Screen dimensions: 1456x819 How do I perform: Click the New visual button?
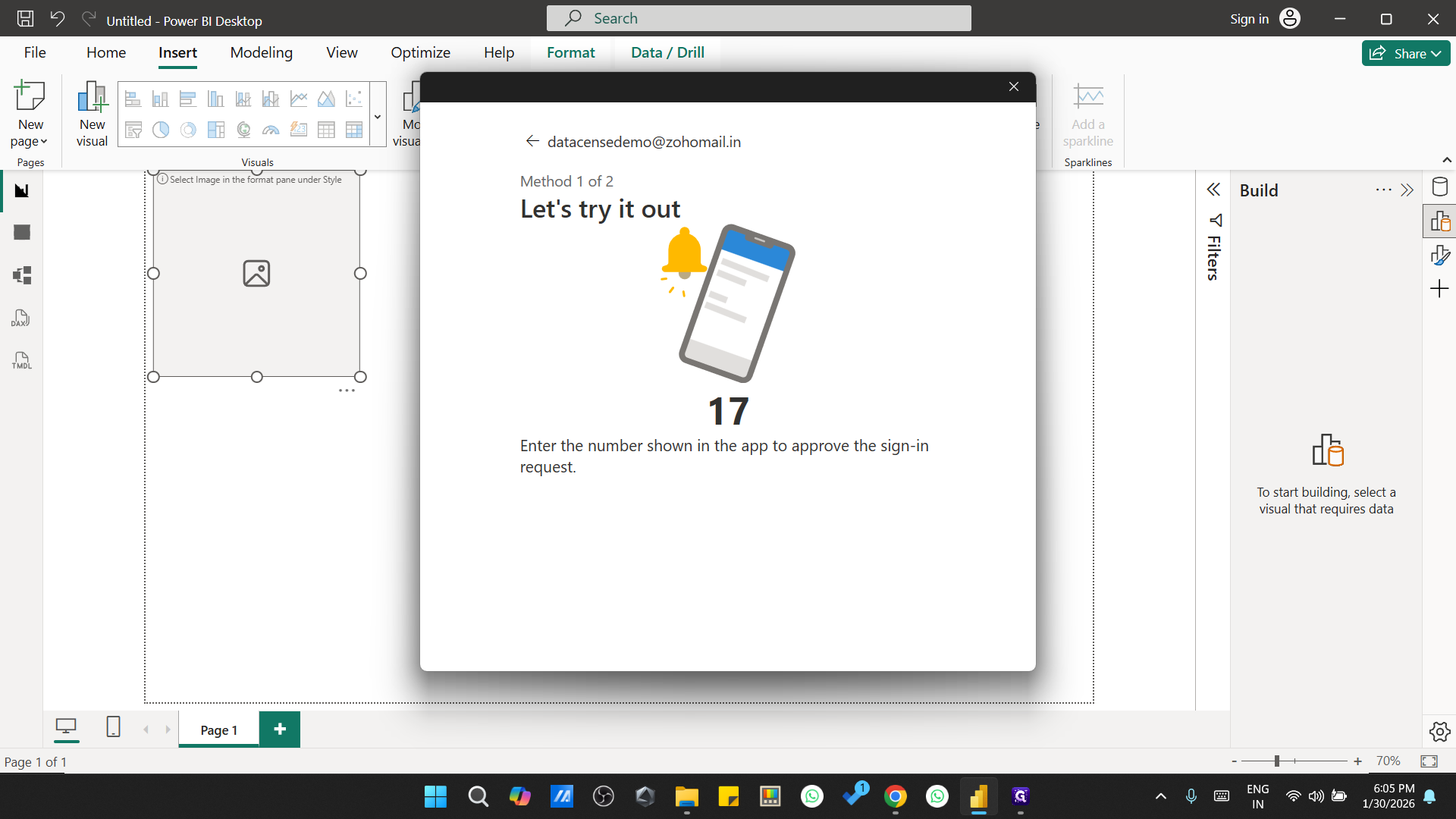coord(92,114)
